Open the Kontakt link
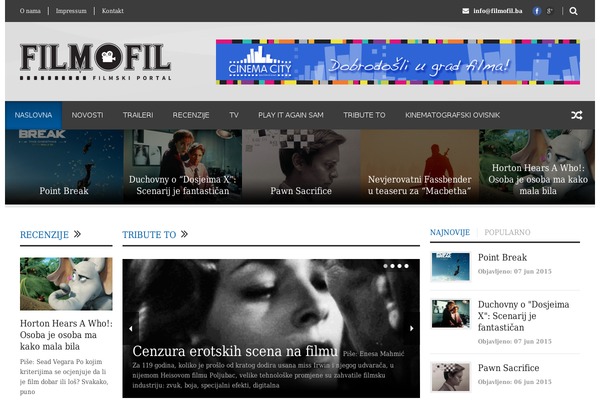The height and width of the screenshot is (400, 600). coord(112,11)
